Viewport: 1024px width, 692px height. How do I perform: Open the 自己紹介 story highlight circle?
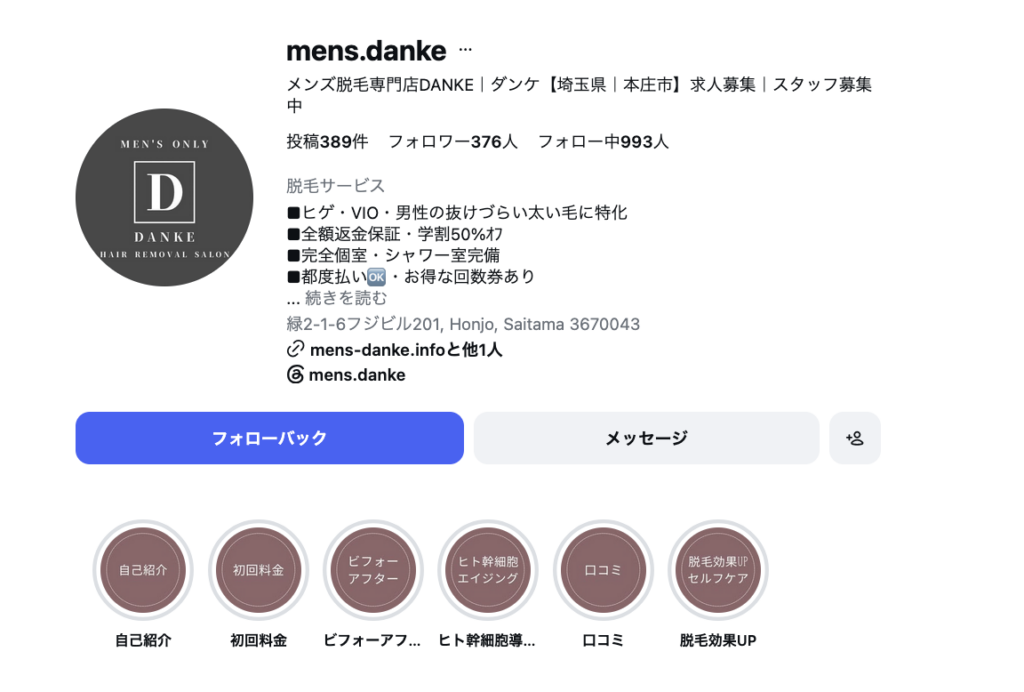tap(143, 570)
